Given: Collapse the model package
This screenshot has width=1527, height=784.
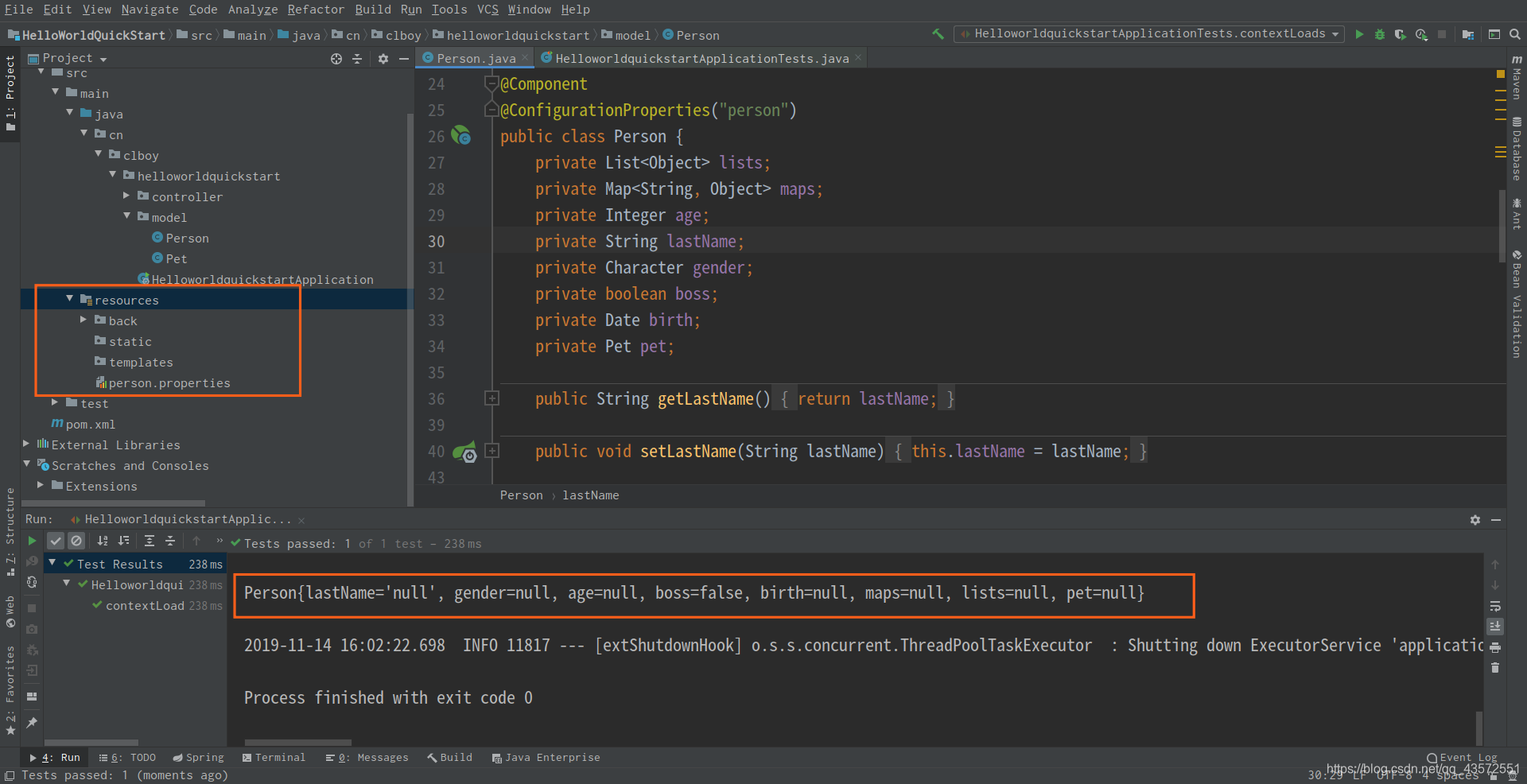Looking at the screenshot, I should pyautogui.click(x=126, y=216).
